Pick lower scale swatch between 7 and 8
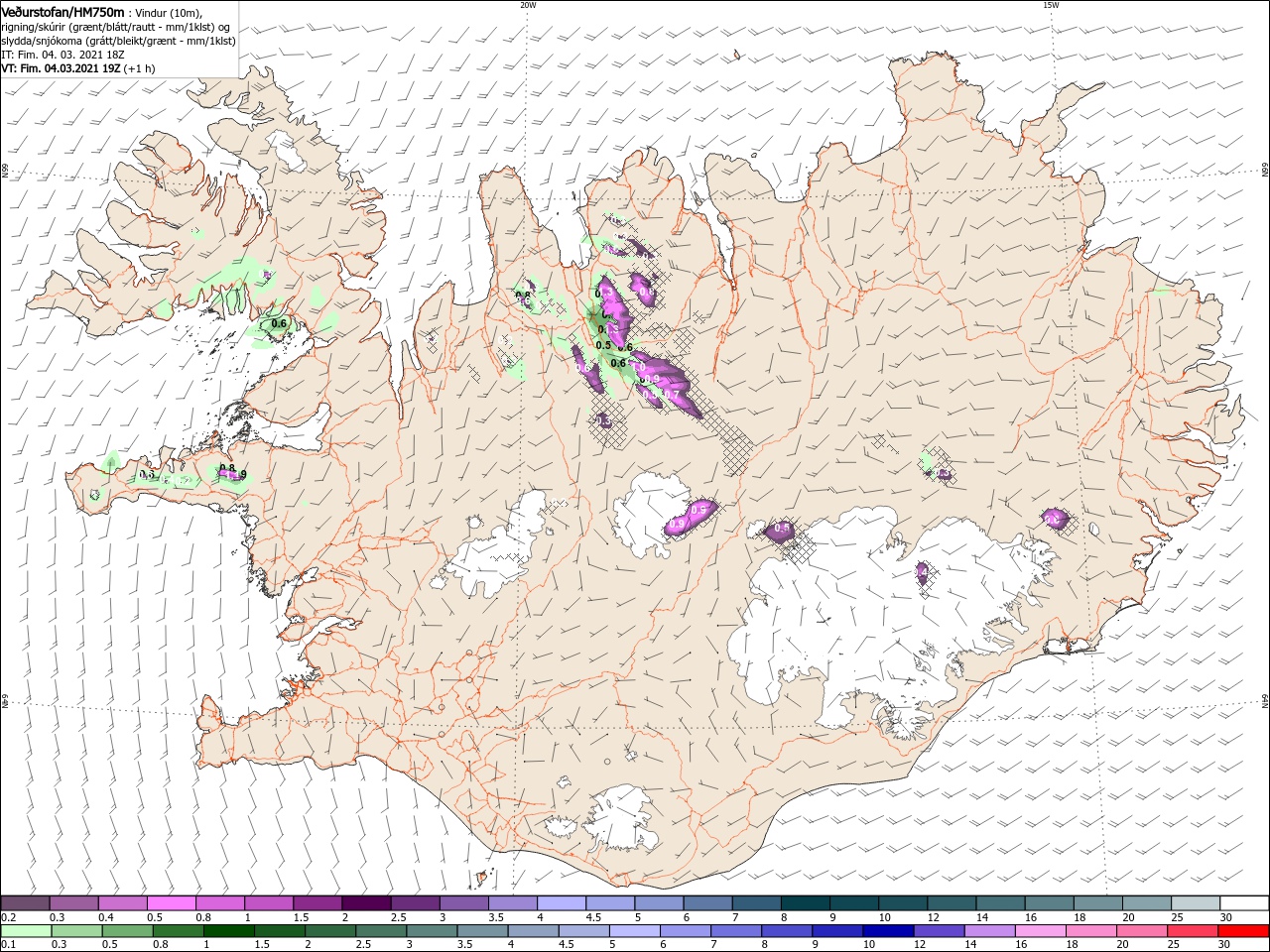Image resolution: width=1270 pixels, height=952 pixels. [x=735, y=931]
